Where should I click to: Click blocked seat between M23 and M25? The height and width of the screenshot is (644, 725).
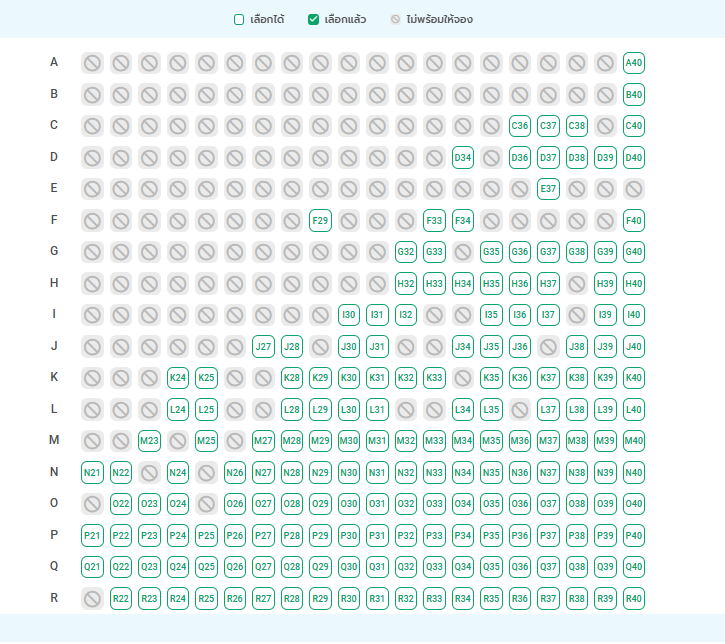pos(178,441)
